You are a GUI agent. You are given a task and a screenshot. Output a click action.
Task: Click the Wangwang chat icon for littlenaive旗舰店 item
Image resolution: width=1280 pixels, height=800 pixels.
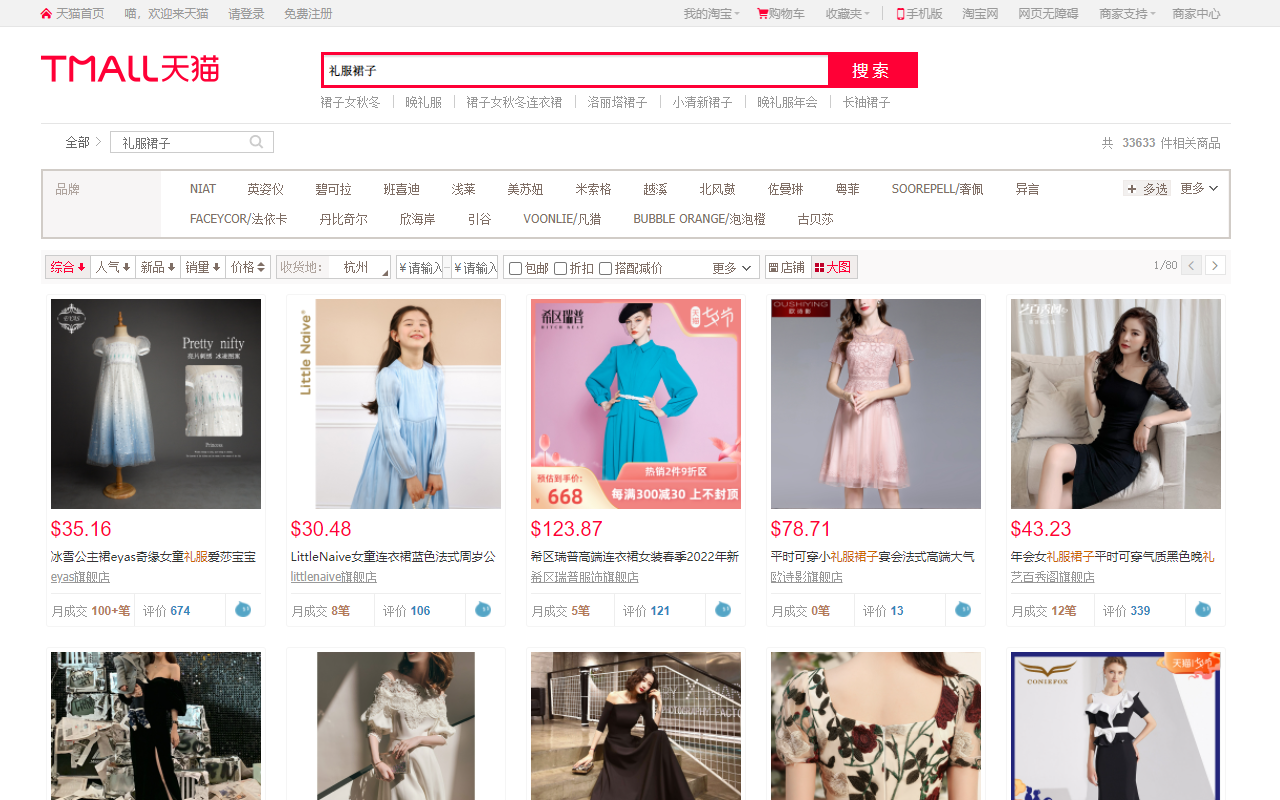483,609
